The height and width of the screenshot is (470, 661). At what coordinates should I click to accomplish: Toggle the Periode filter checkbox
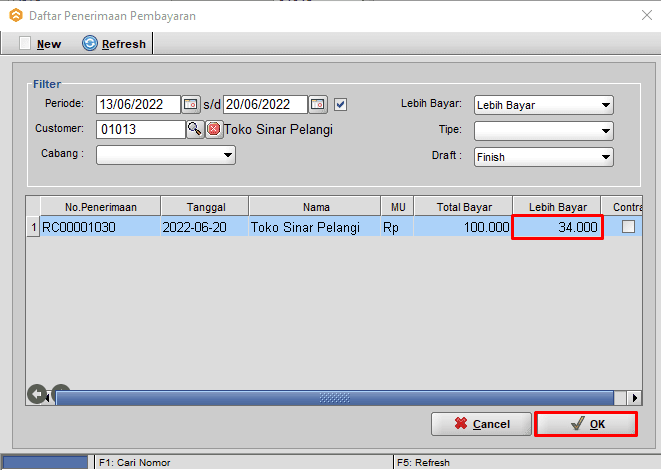340,105
